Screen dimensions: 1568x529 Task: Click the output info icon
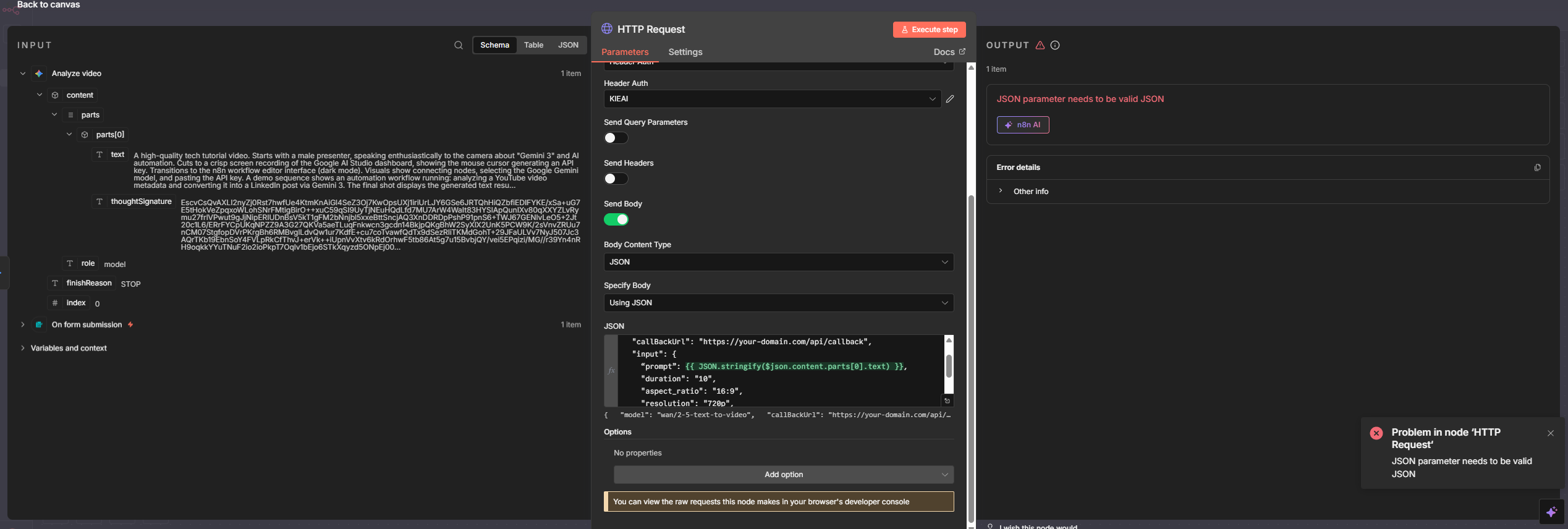tap(1055, 45)
